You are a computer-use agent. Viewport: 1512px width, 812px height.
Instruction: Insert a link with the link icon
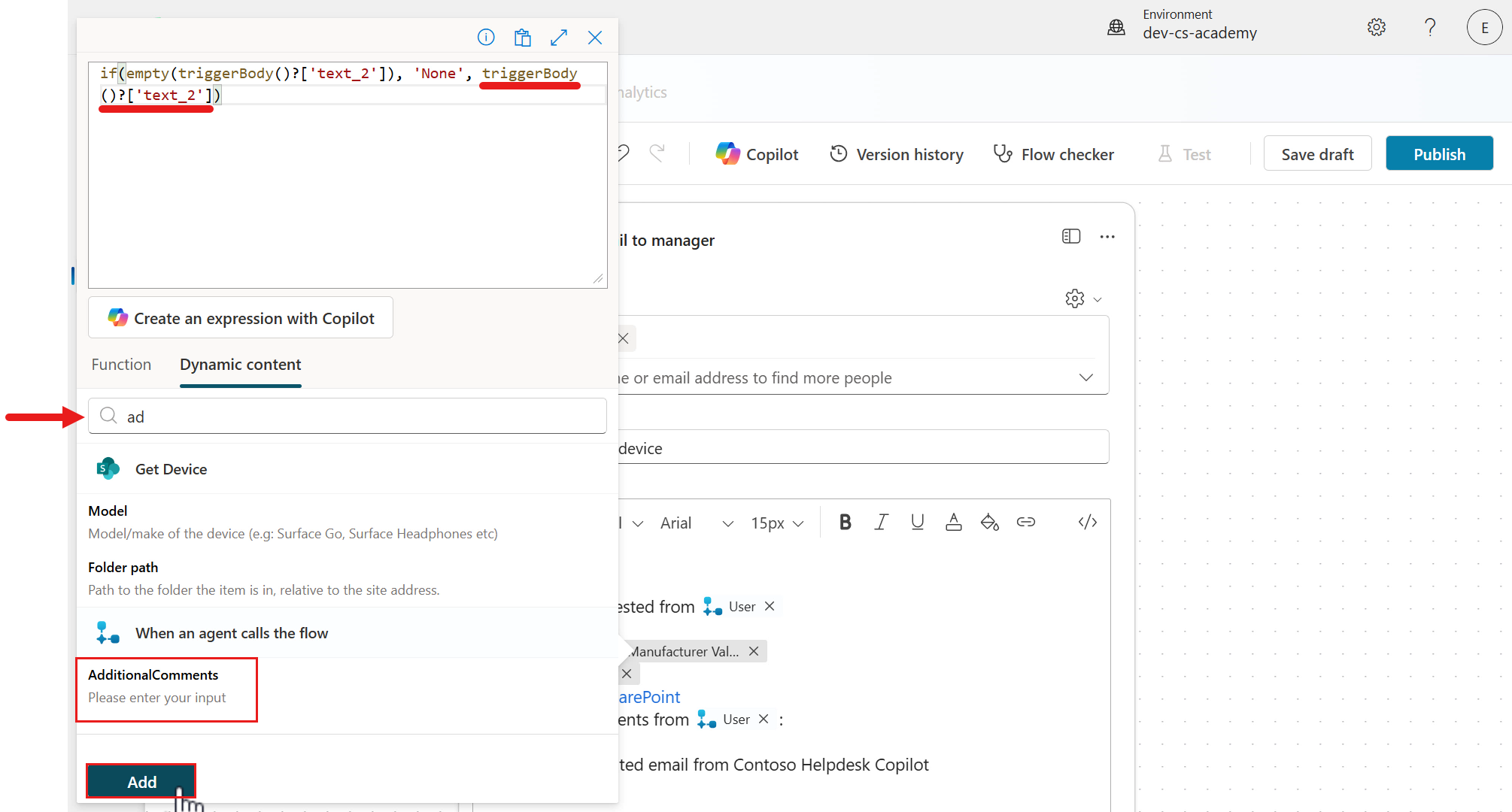[1026, 522]
